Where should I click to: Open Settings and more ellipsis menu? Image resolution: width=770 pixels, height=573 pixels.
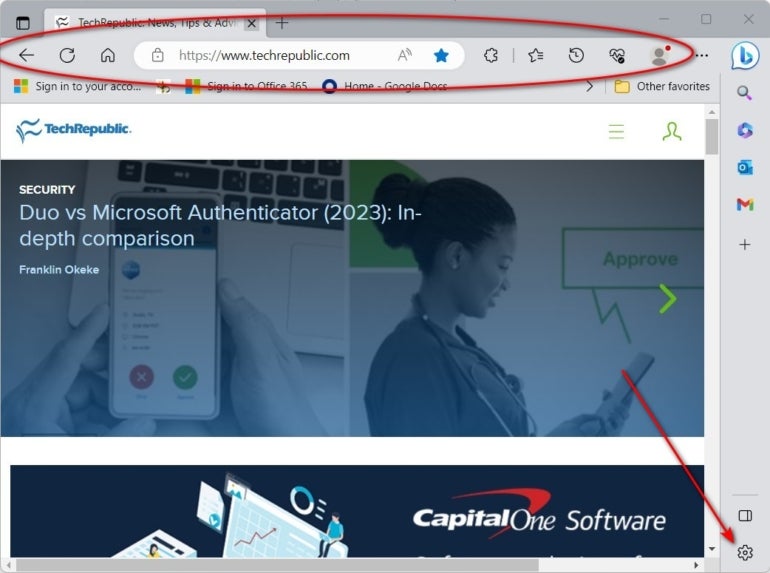click(702, 55)
